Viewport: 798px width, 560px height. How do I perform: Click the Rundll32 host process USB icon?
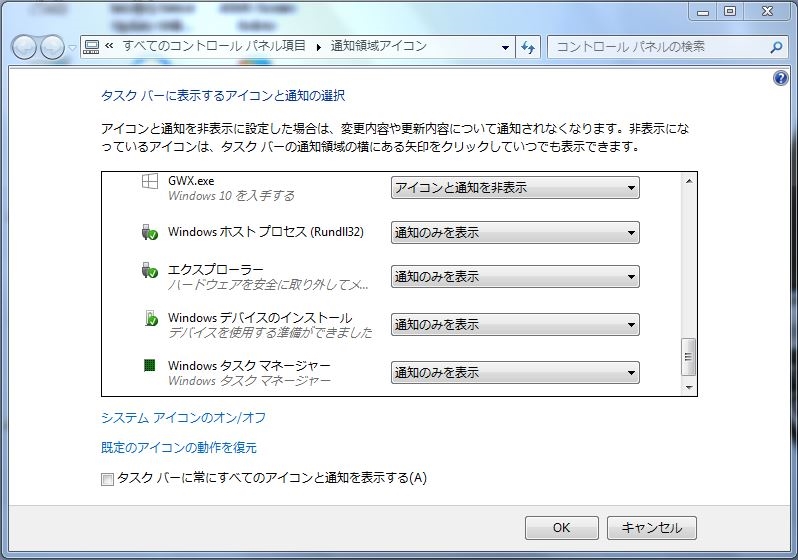click(149, 232)
